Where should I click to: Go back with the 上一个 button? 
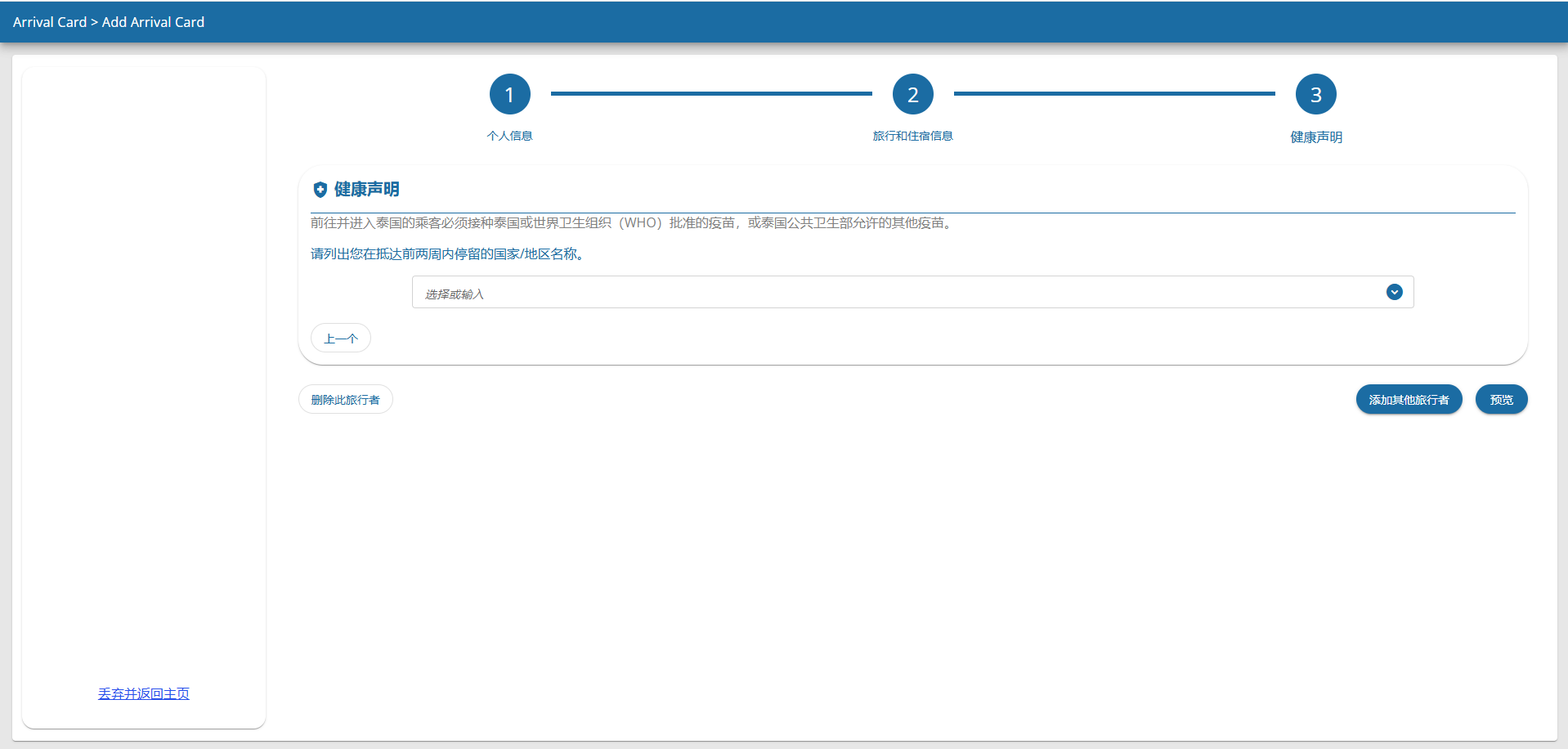pyautogui.click(x=341, y=339)
